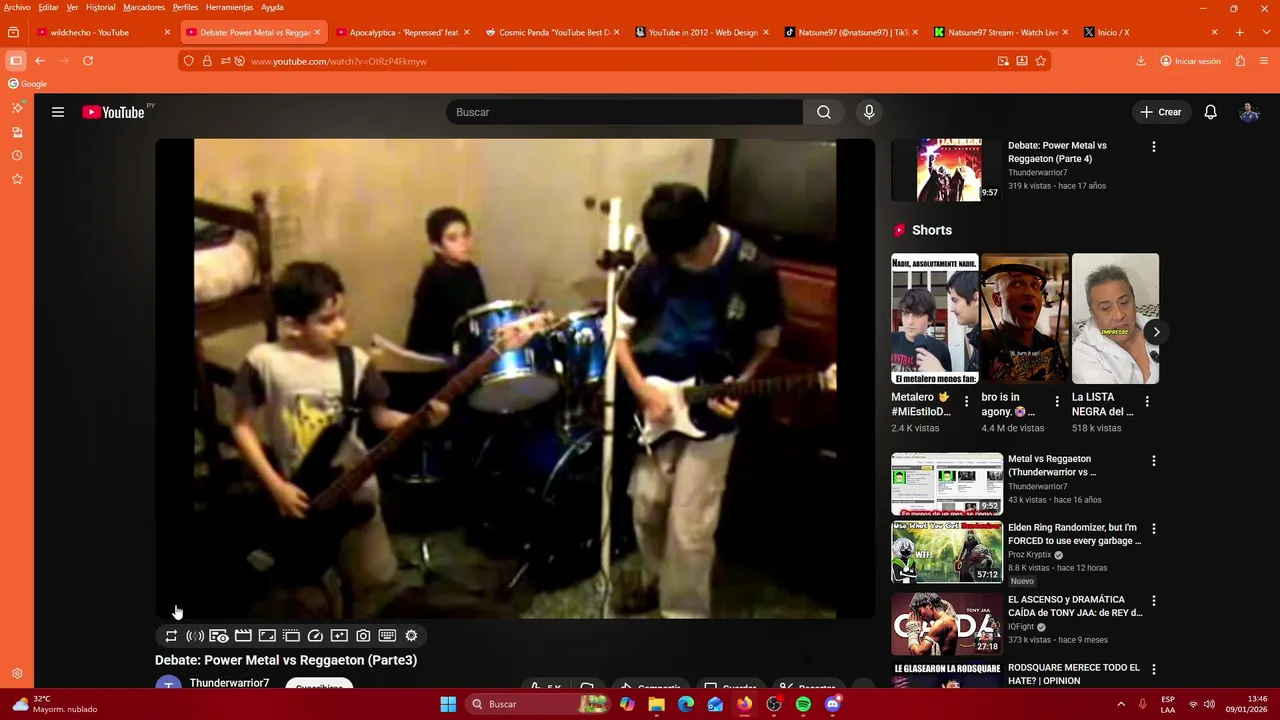Go to the YouTube home logo
The image size is (1280, 720).
pos(113,112)
